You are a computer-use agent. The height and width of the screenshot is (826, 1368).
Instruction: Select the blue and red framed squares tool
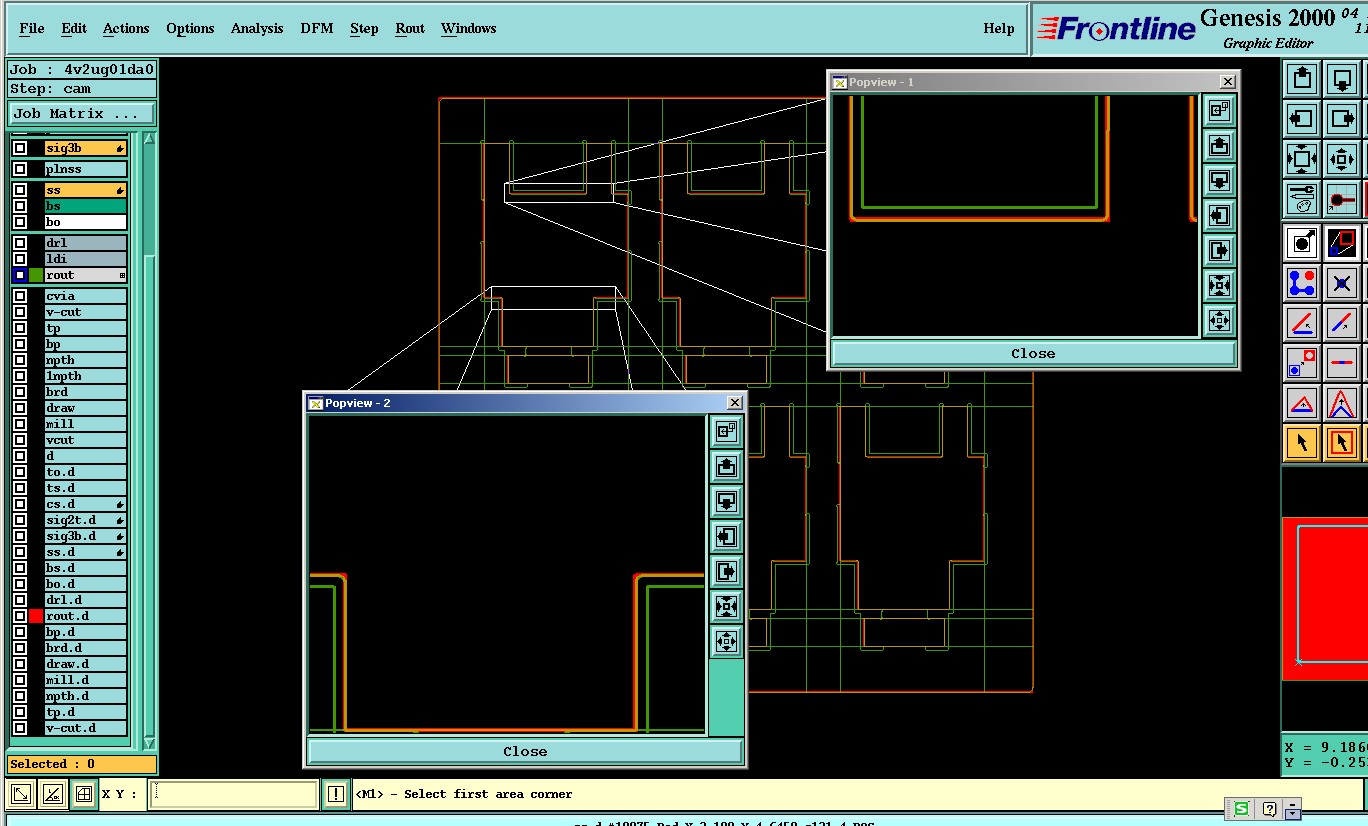[1301, 363]
